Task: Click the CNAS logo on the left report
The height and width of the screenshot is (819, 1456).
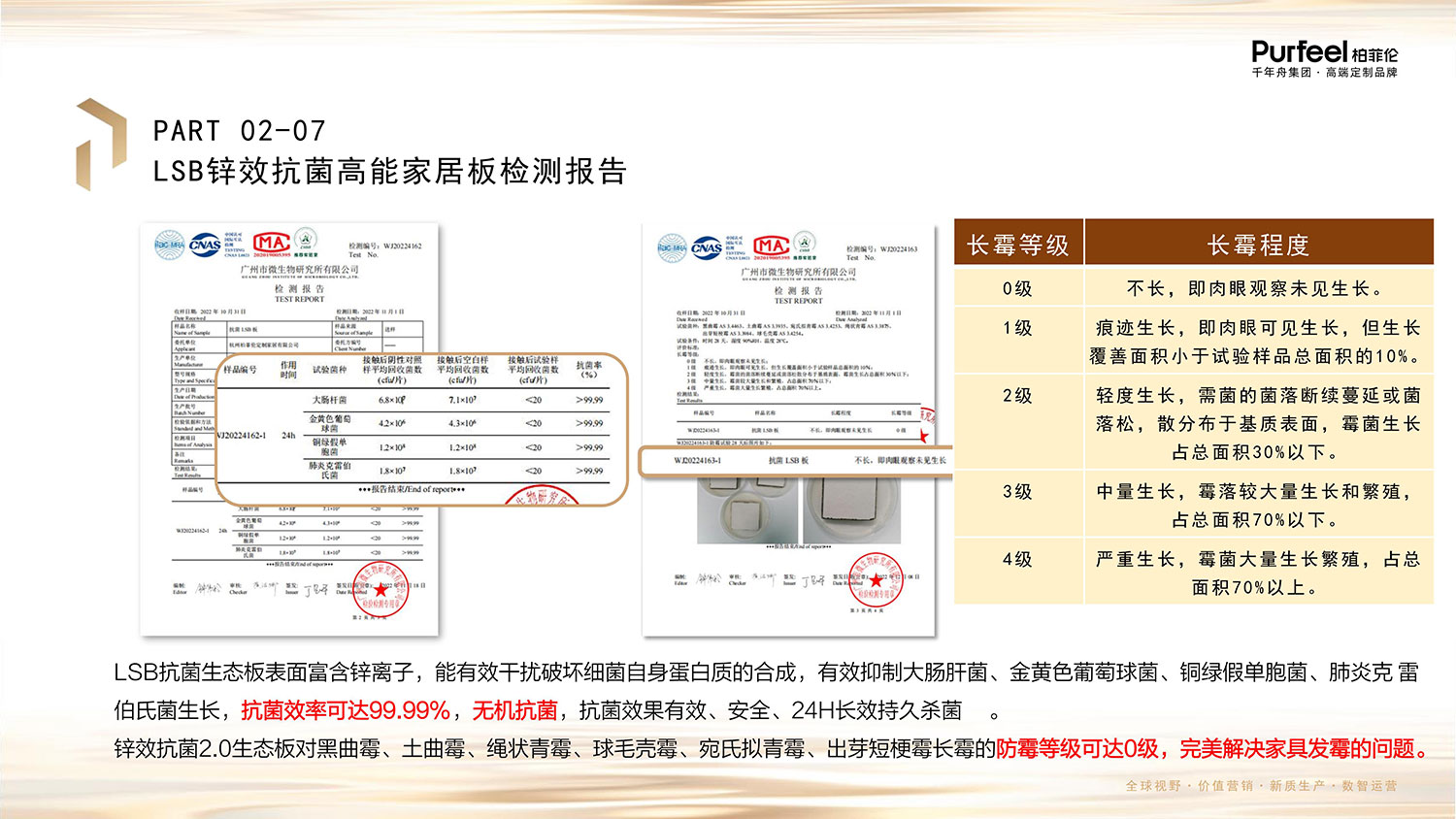Action: 205,245
